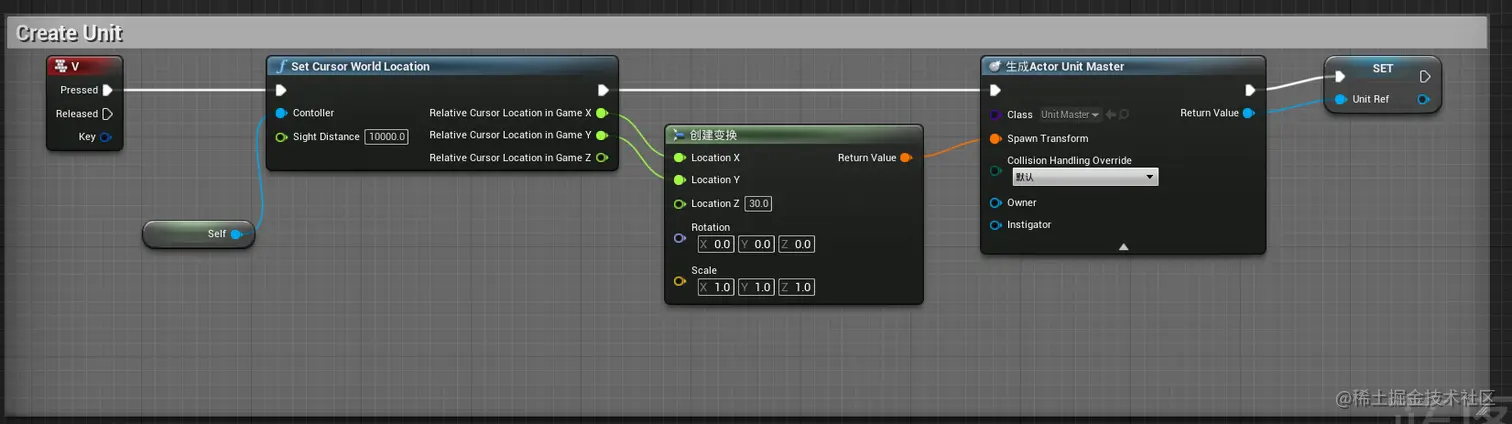Click the Location Z 30.0 field
Viewport: 1512px width, 424px height.
point(758,204)
